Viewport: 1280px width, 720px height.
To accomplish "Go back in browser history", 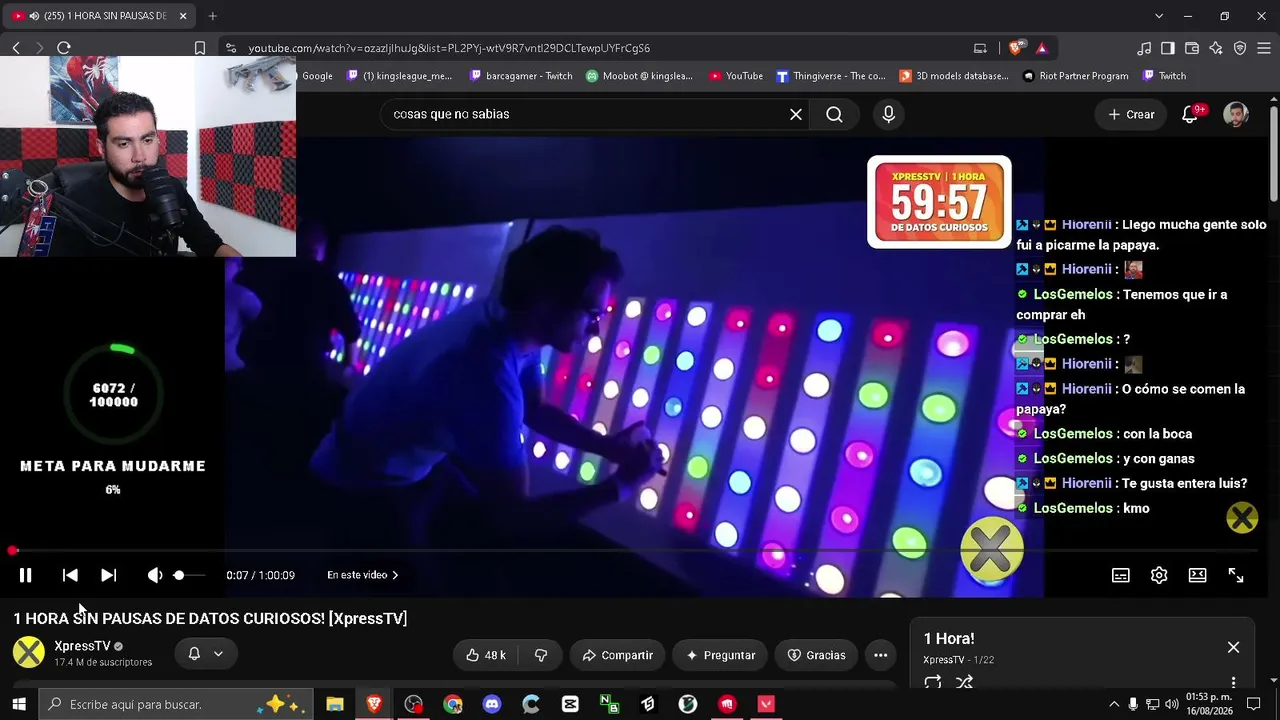I will pos(16,48).
